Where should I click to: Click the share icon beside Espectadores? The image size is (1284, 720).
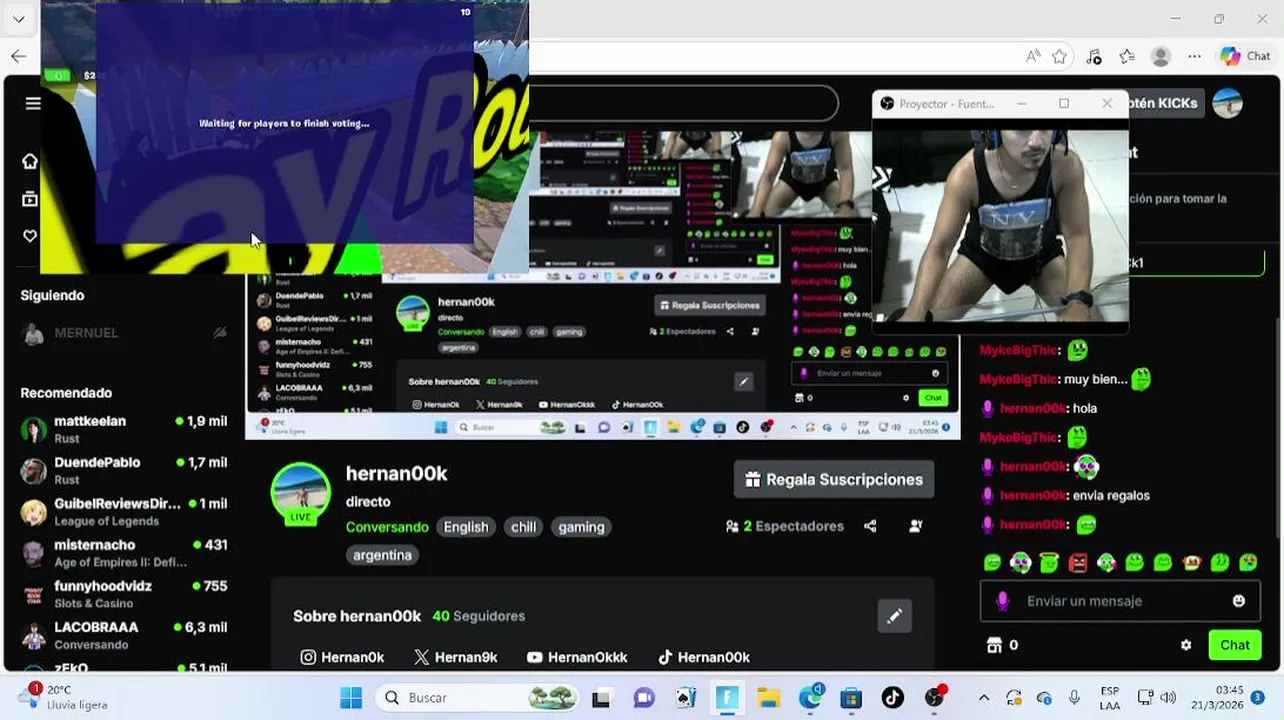pos(870,526)
